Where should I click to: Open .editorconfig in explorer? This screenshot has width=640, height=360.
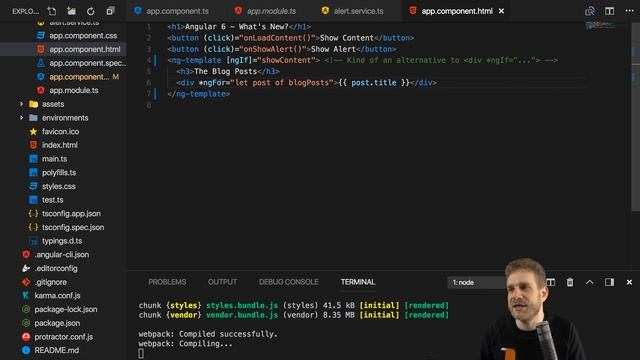tap(56, 268)
